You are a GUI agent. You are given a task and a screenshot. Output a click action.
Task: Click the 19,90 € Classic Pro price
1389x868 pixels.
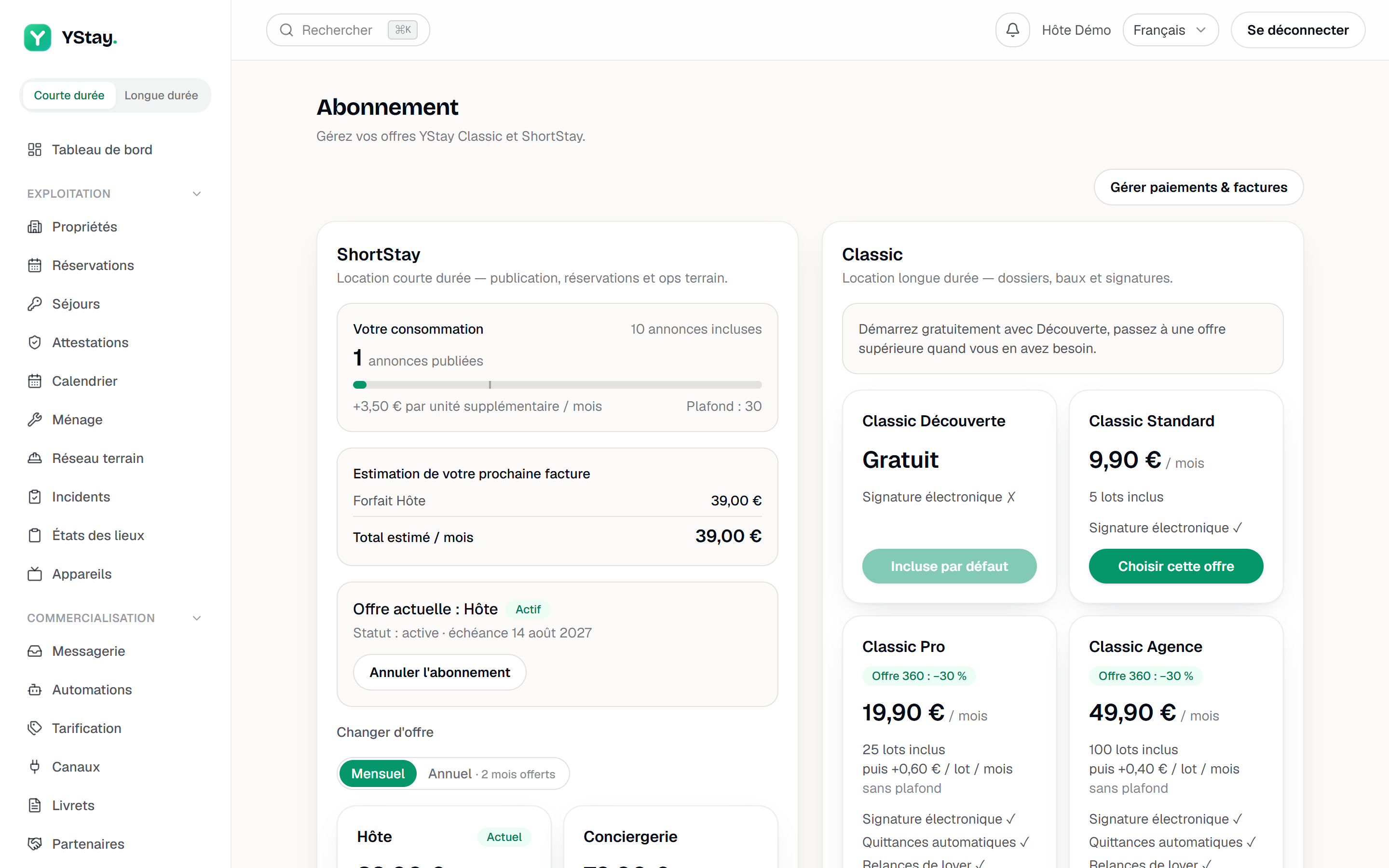click(903, 712)
